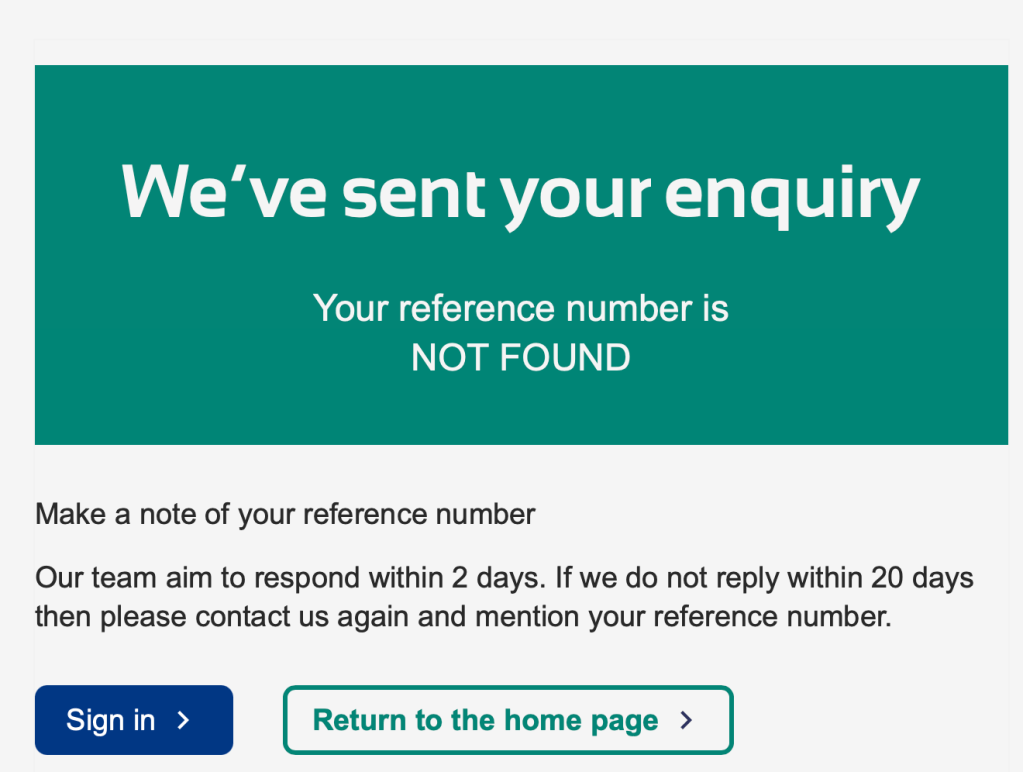The image size is (1023, 772).
Task: Open the Return to the home page link
Action: tap(508, 720)
